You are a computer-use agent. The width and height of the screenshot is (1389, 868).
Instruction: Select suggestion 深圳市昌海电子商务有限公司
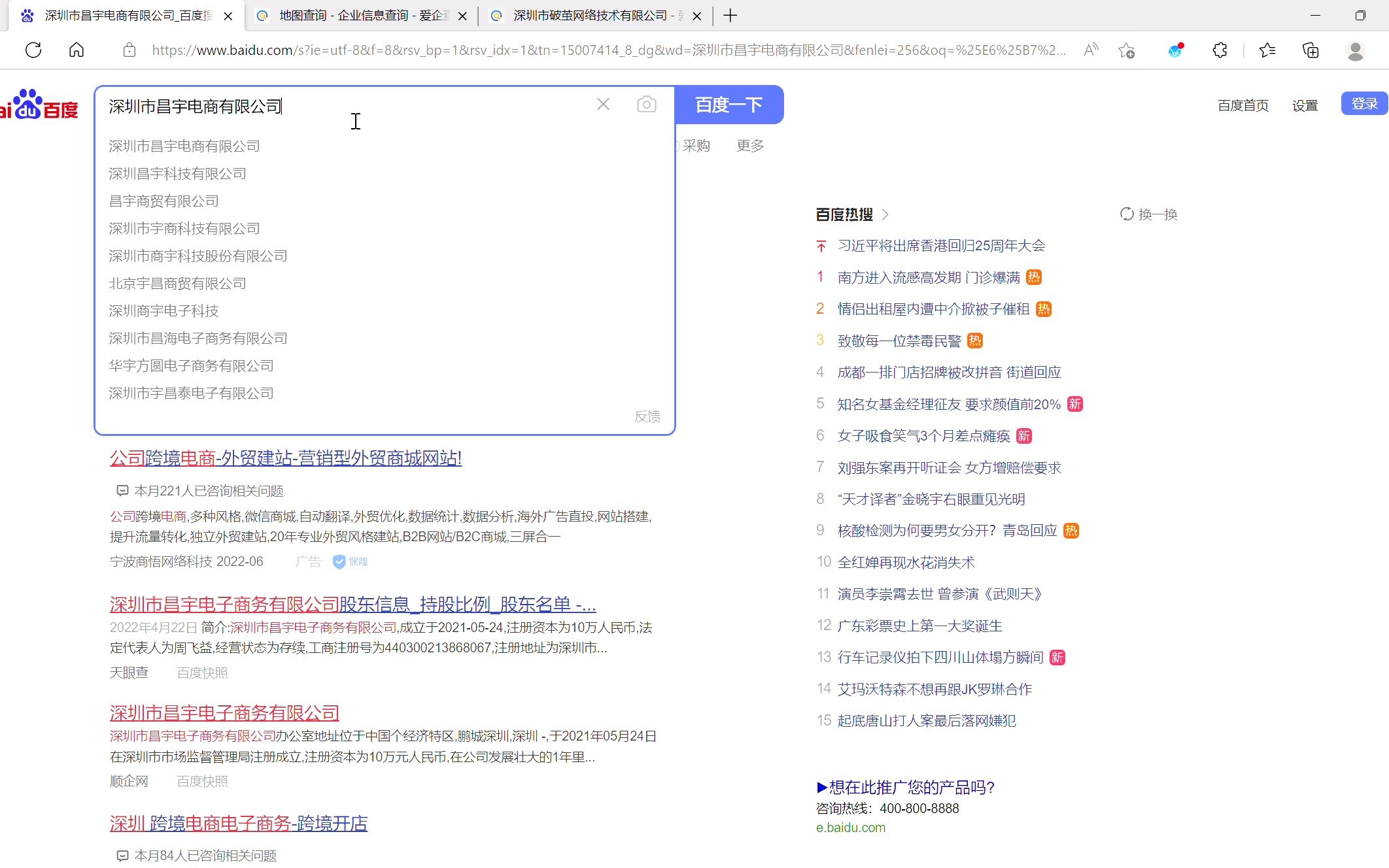point(198,339)
